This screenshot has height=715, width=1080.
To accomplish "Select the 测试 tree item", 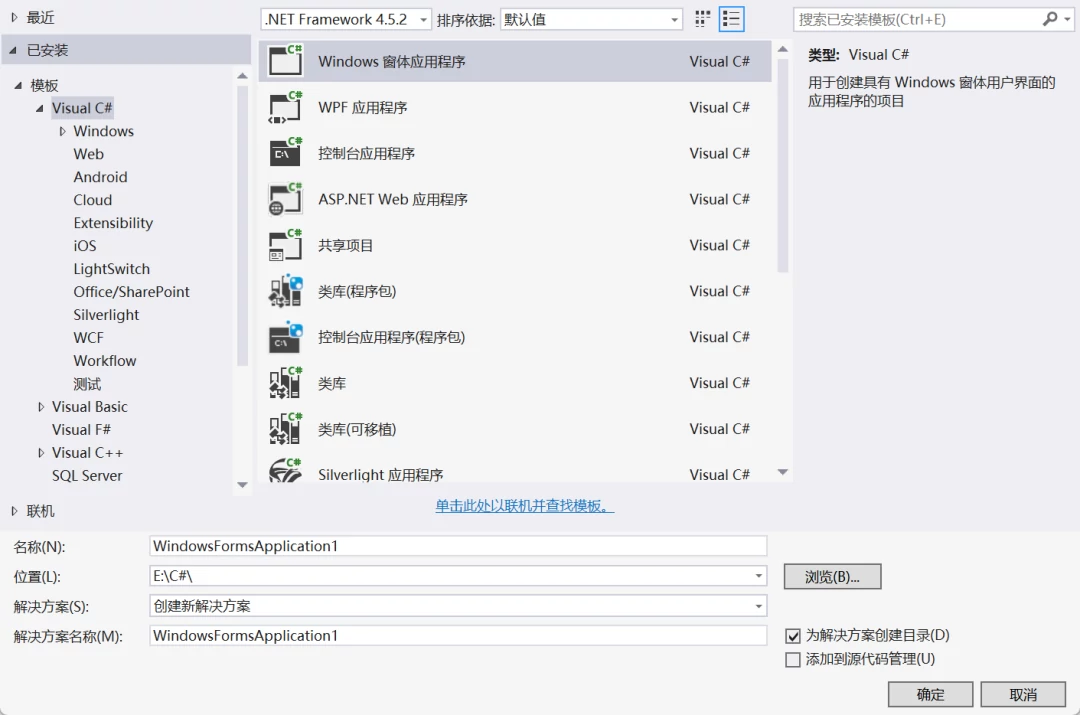I will tap(87, 384).
